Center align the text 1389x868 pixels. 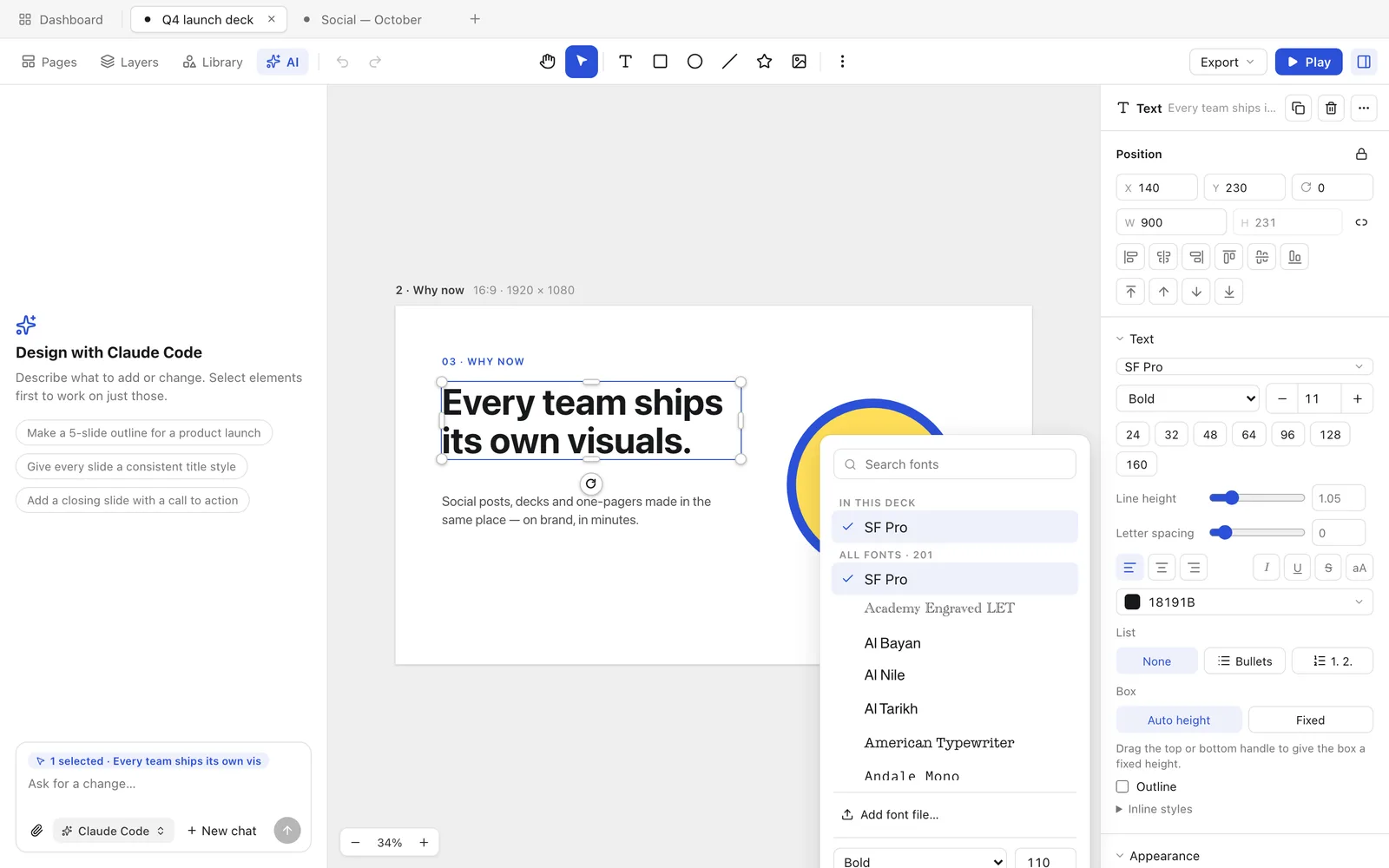(1162, 568)
